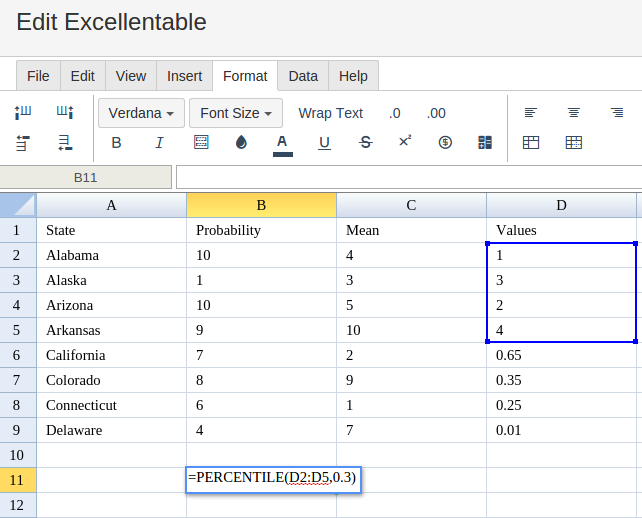Toggle bold formatting

tap(116, 143)
